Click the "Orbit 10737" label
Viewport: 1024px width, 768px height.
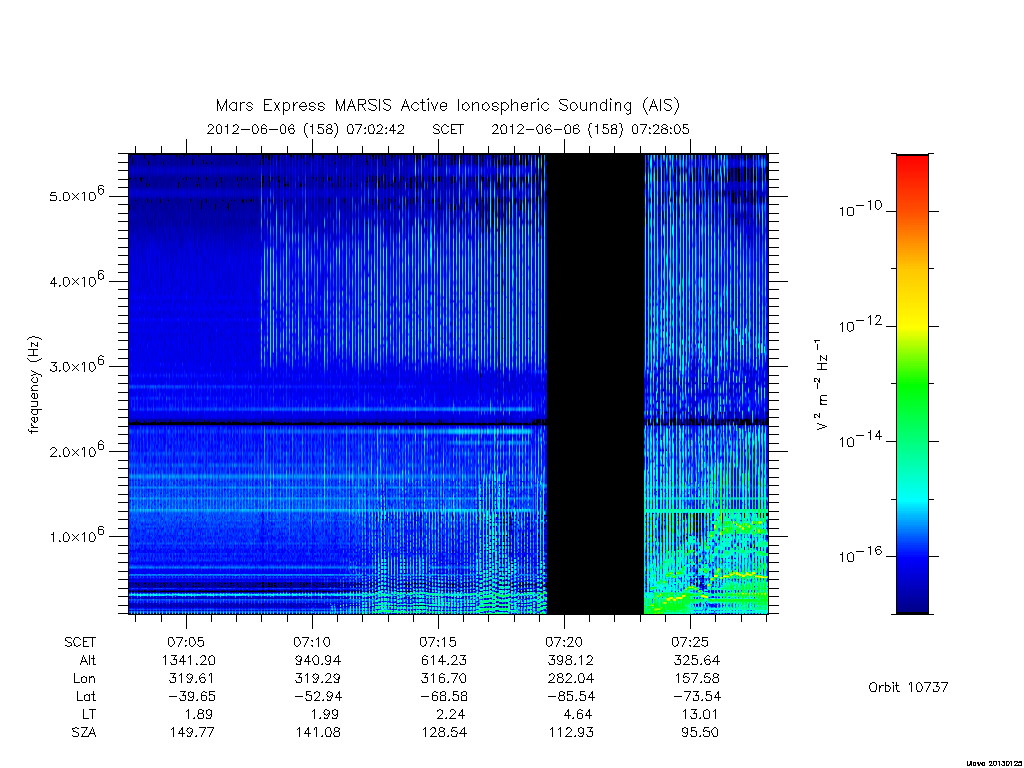click(908, 688)
